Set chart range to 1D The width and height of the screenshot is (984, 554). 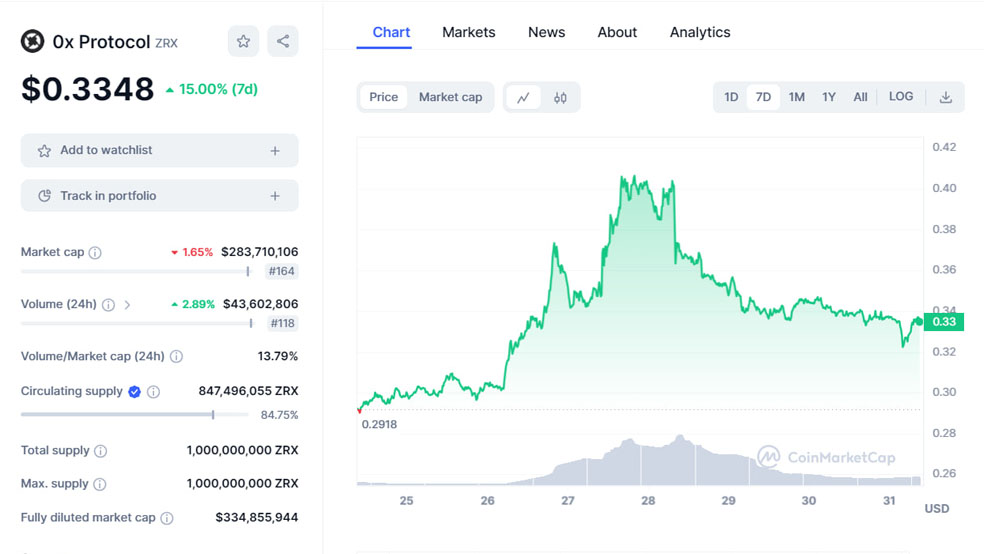point(731,97)
